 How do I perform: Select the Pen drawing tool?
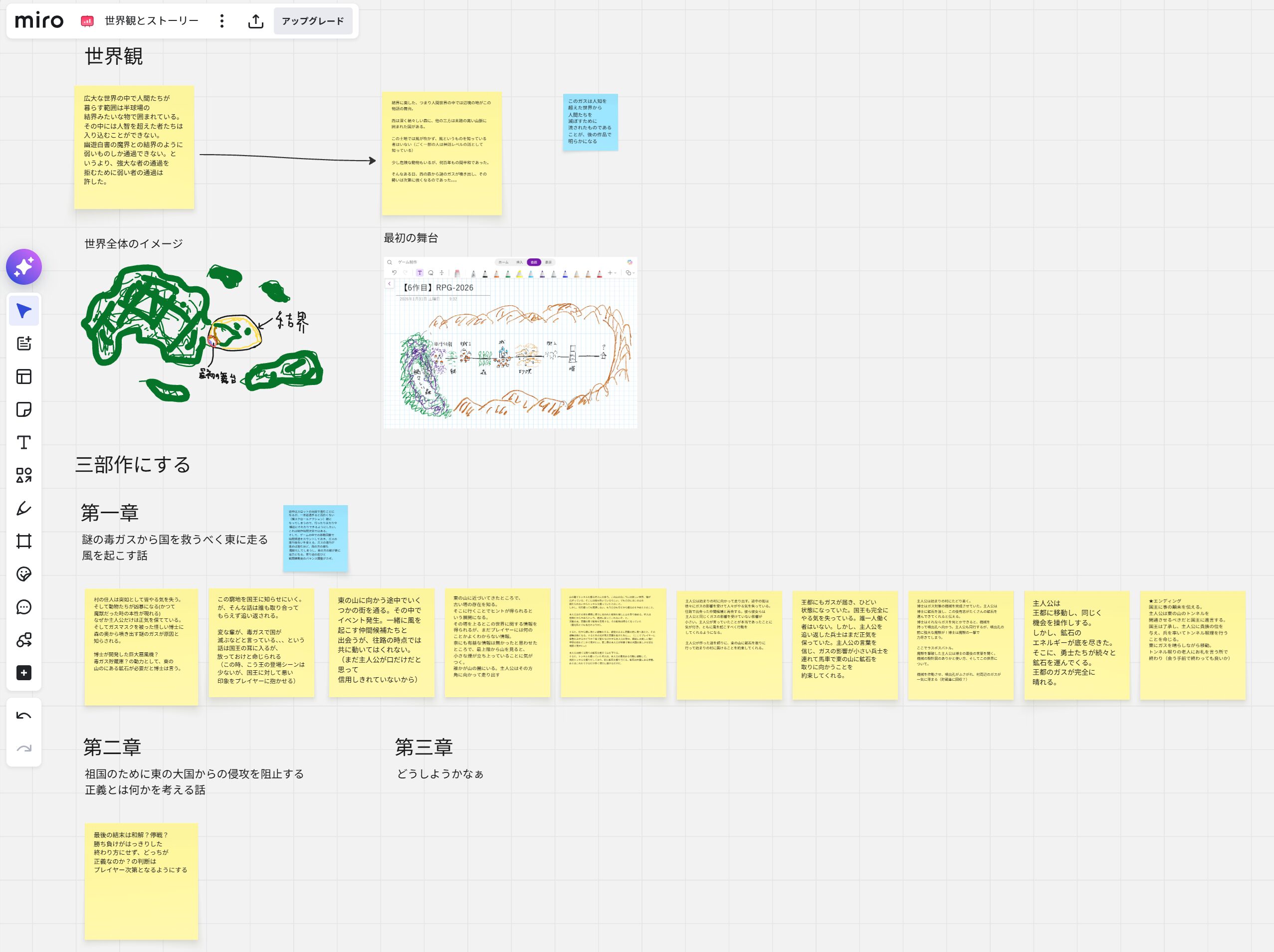[x=23, y=508]
